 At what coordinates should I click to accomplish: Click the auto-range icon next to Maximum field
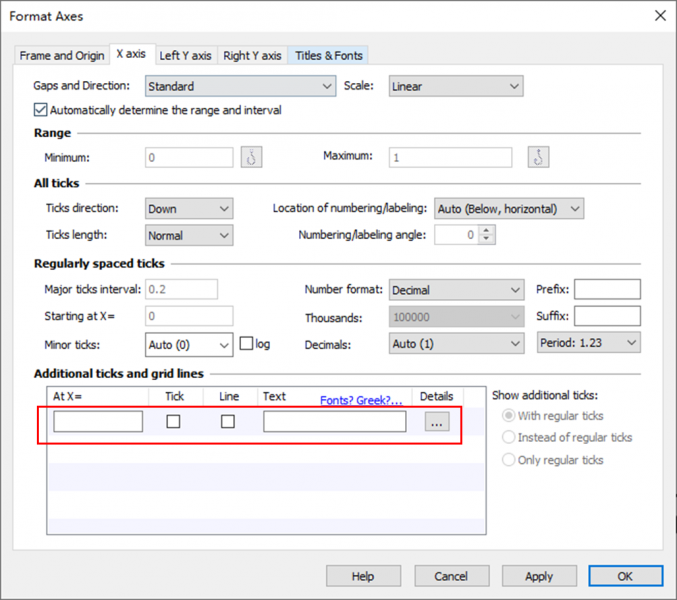pyautogui.click(x=538, y=157)
